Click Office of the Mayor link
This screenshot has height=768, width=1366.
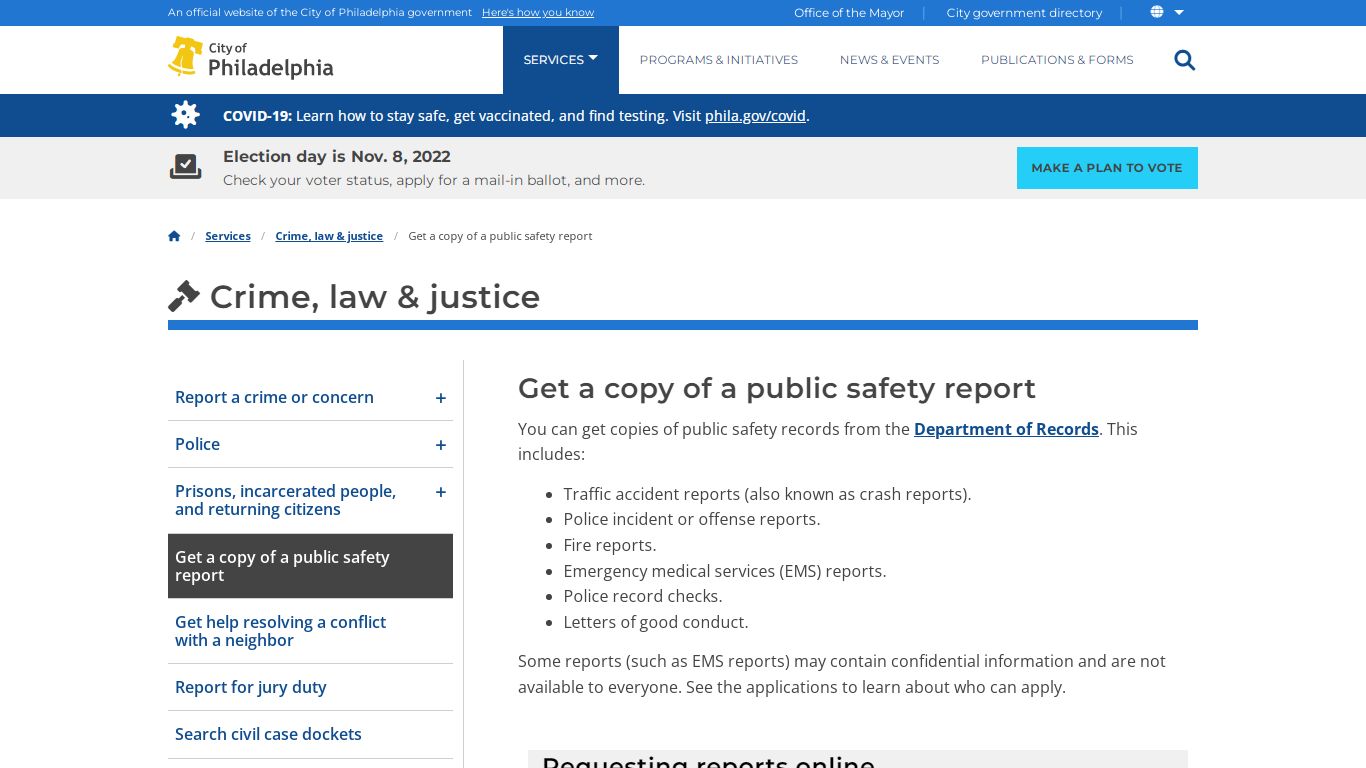pos(849,13)
